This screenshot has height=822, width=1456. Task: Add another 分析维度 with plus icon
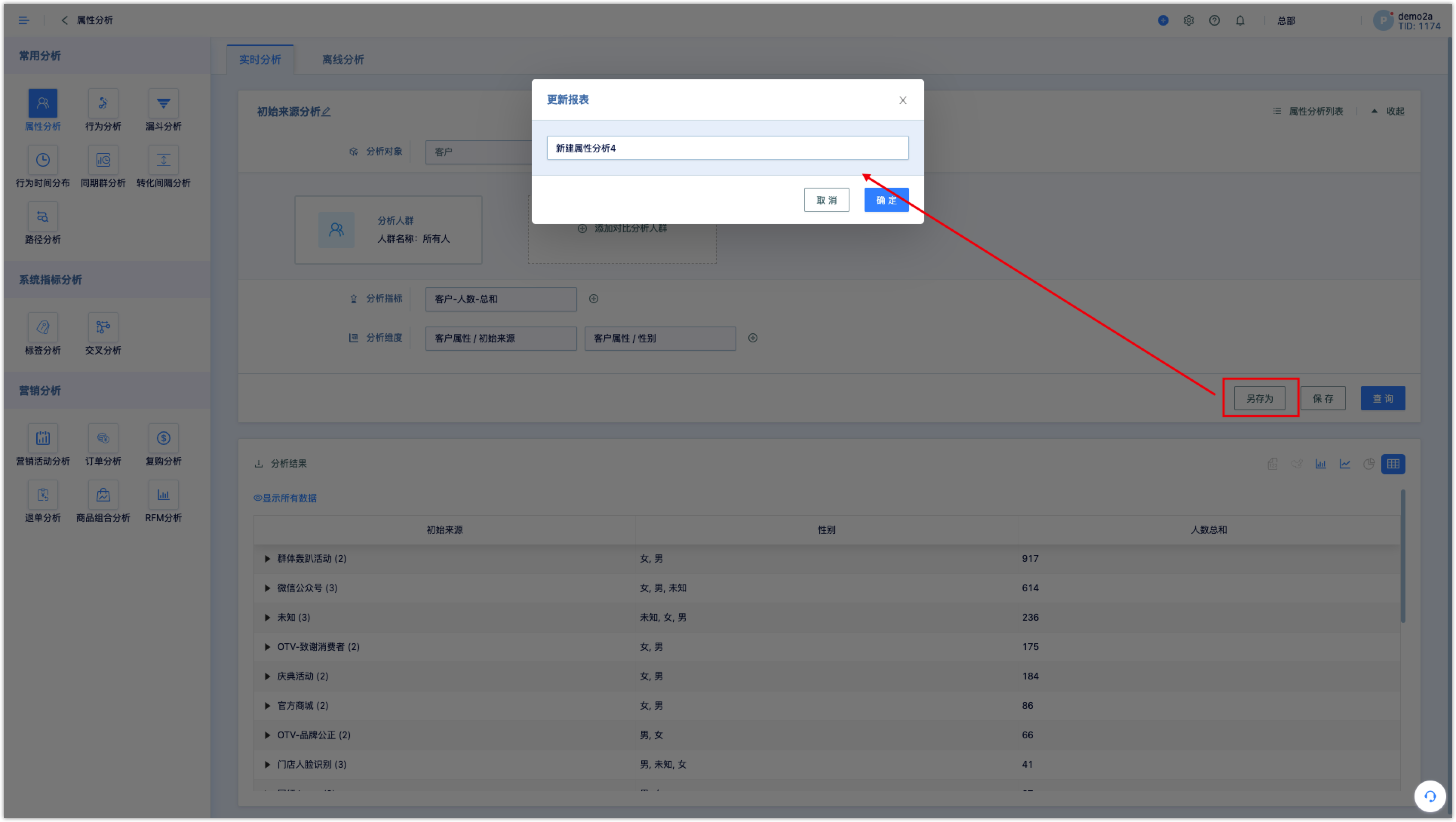[x=752, y=338]
